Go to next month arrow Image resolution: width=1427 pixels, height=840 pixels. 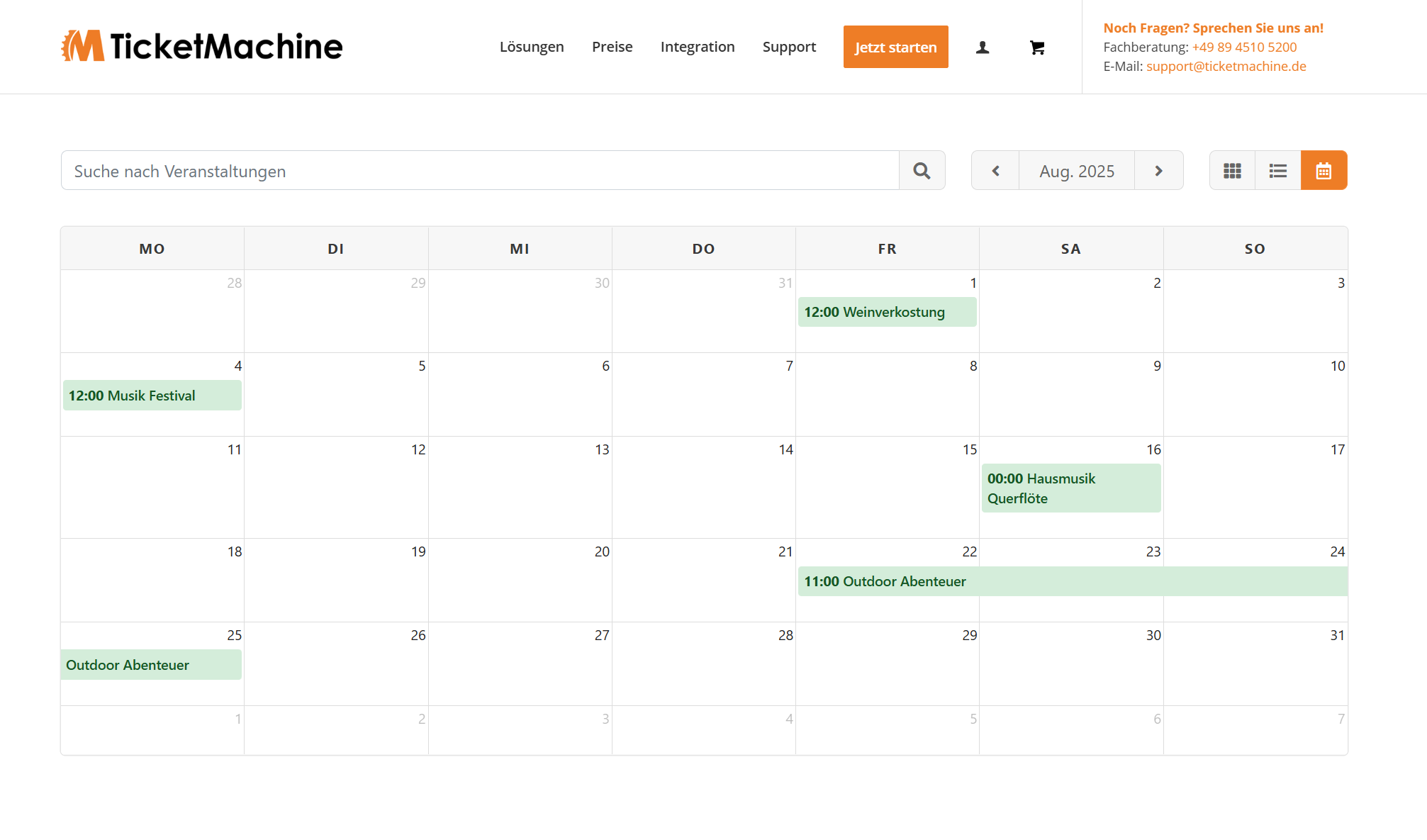(1158, 171)
